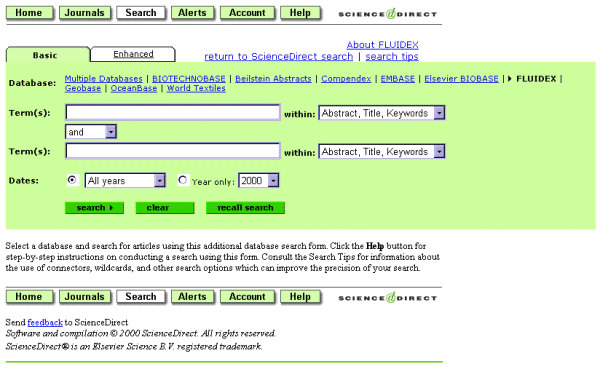Open Help in top navigation
This screenshot has width=600, height=372.
(x=300, y=13)
